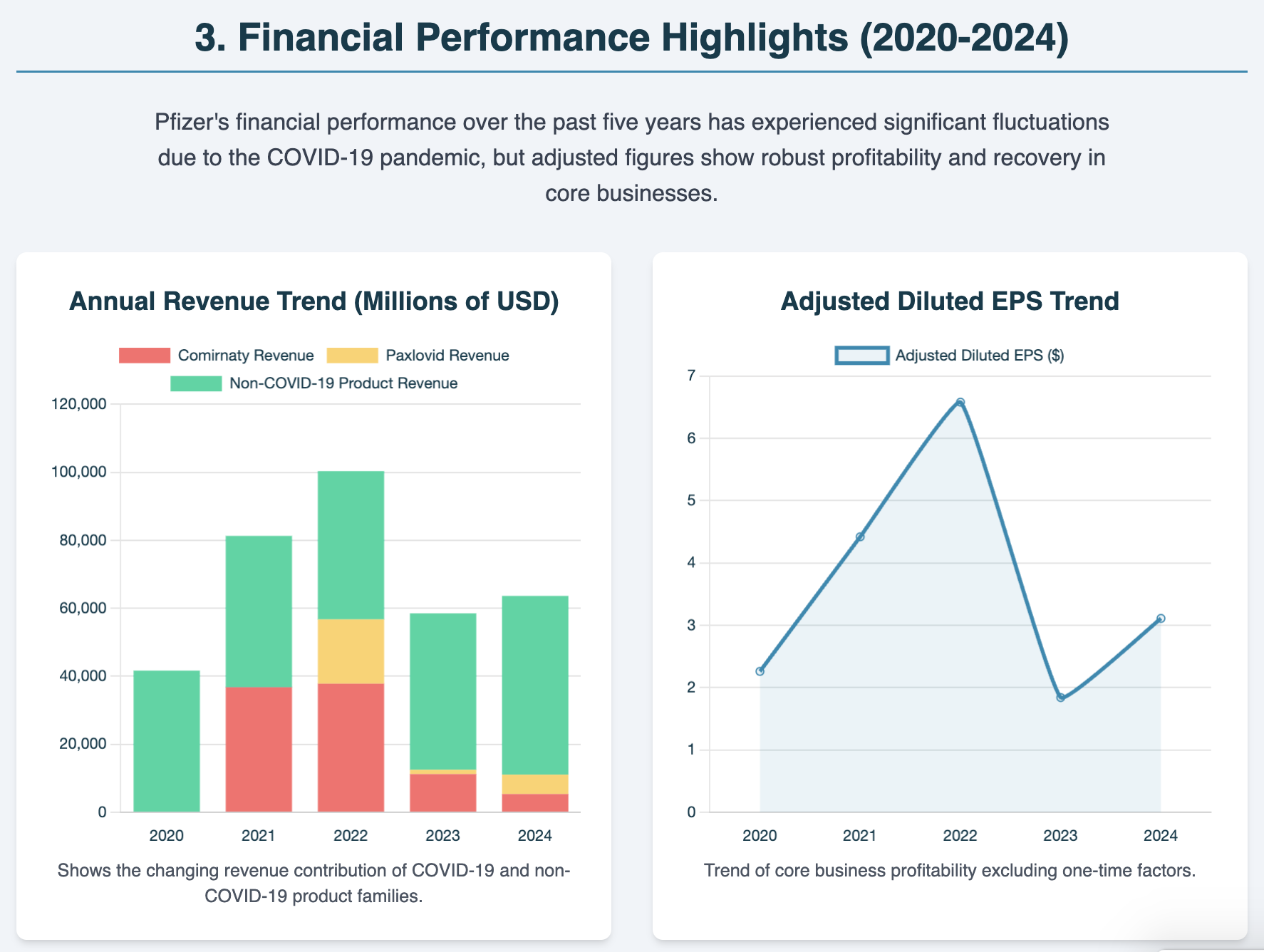
Task: Click the 60,000 y-axis label
Action: point(83,608)
